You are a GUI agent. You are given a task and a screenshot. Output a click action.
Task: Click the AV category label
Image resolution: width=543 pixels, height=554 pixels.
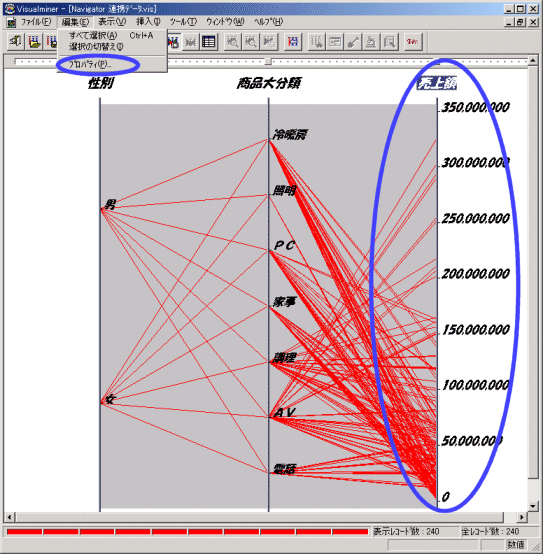(285, 413)
